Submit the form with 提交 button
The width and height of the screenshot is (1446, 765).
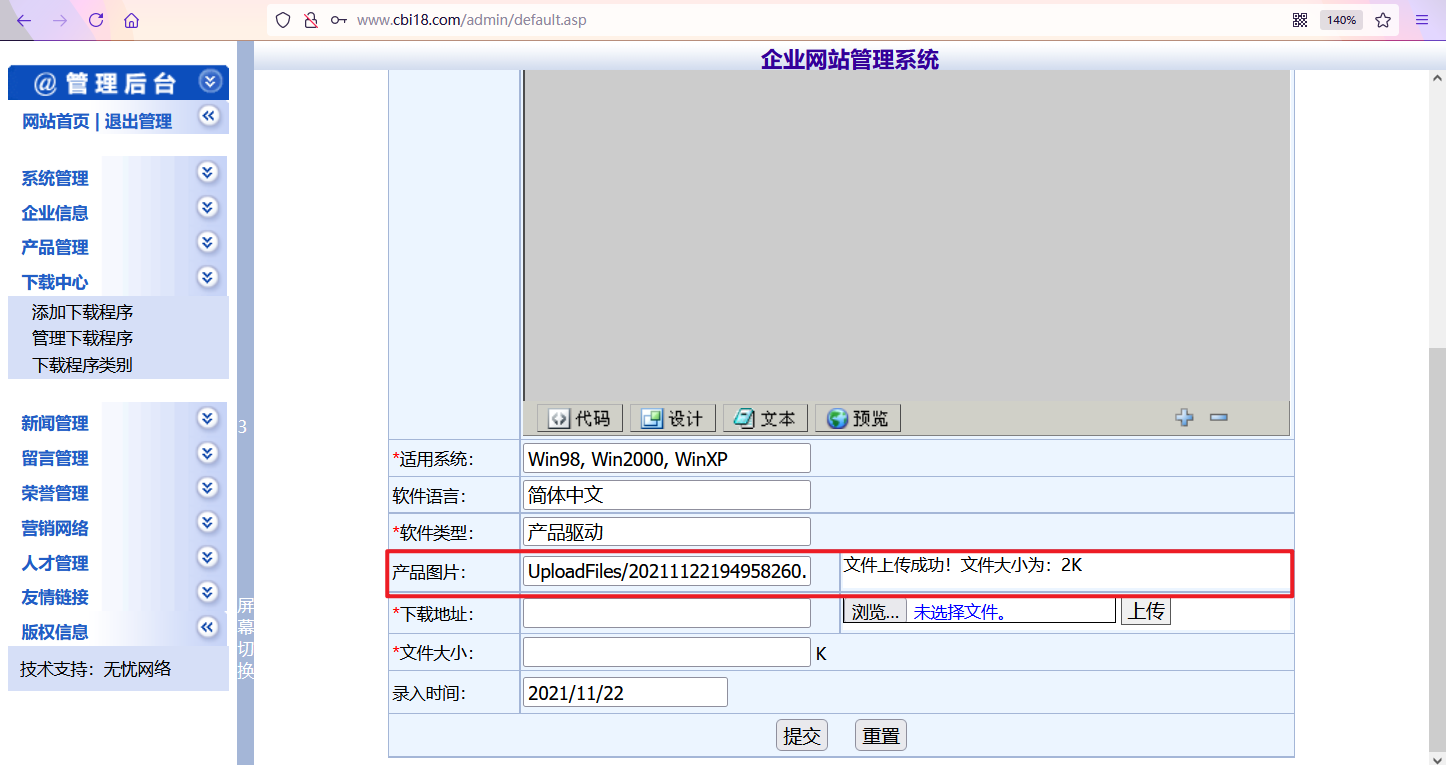click(802, 736)
